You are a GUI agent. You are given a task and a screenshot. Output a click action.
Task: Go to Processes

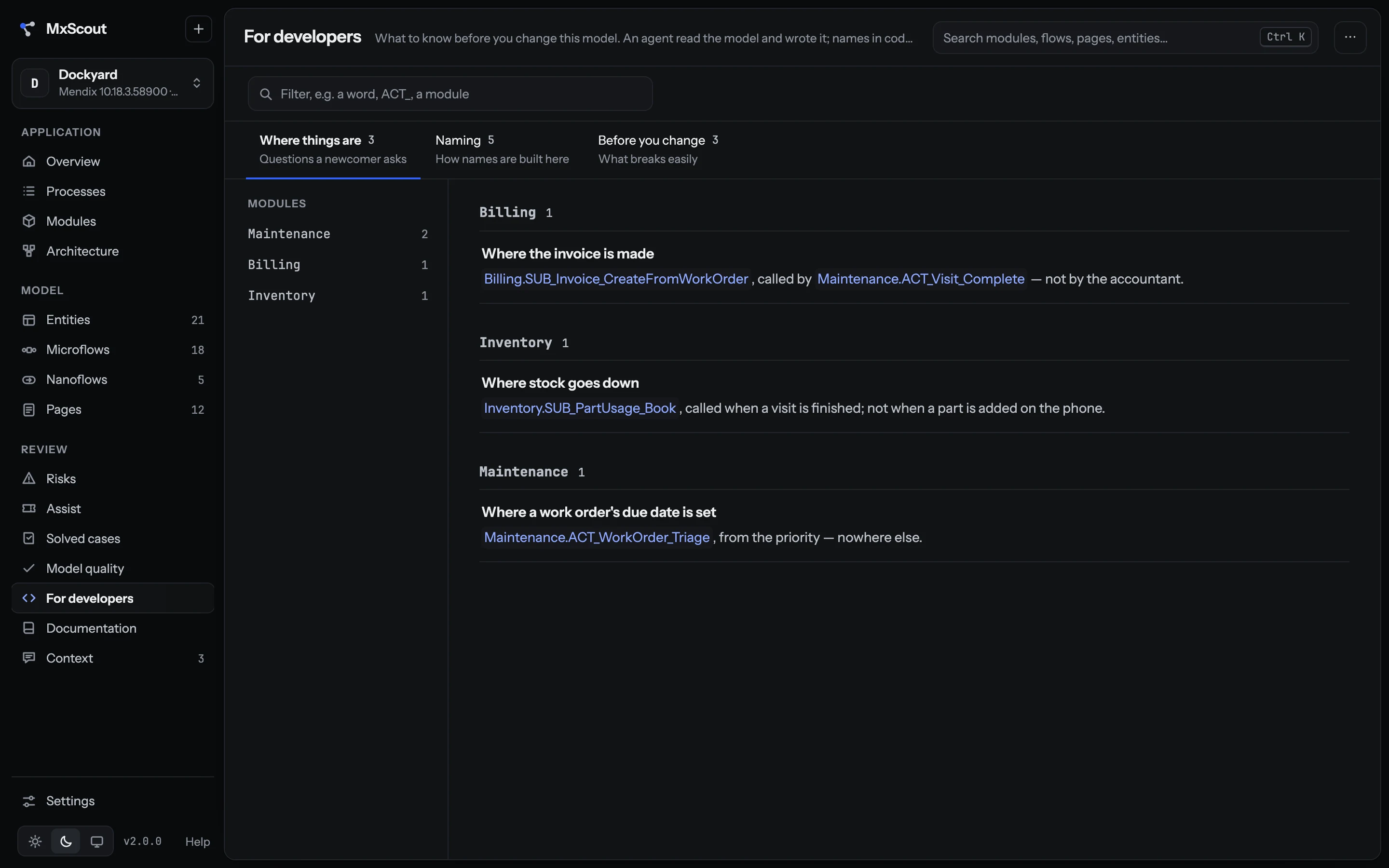click(112, 191)
